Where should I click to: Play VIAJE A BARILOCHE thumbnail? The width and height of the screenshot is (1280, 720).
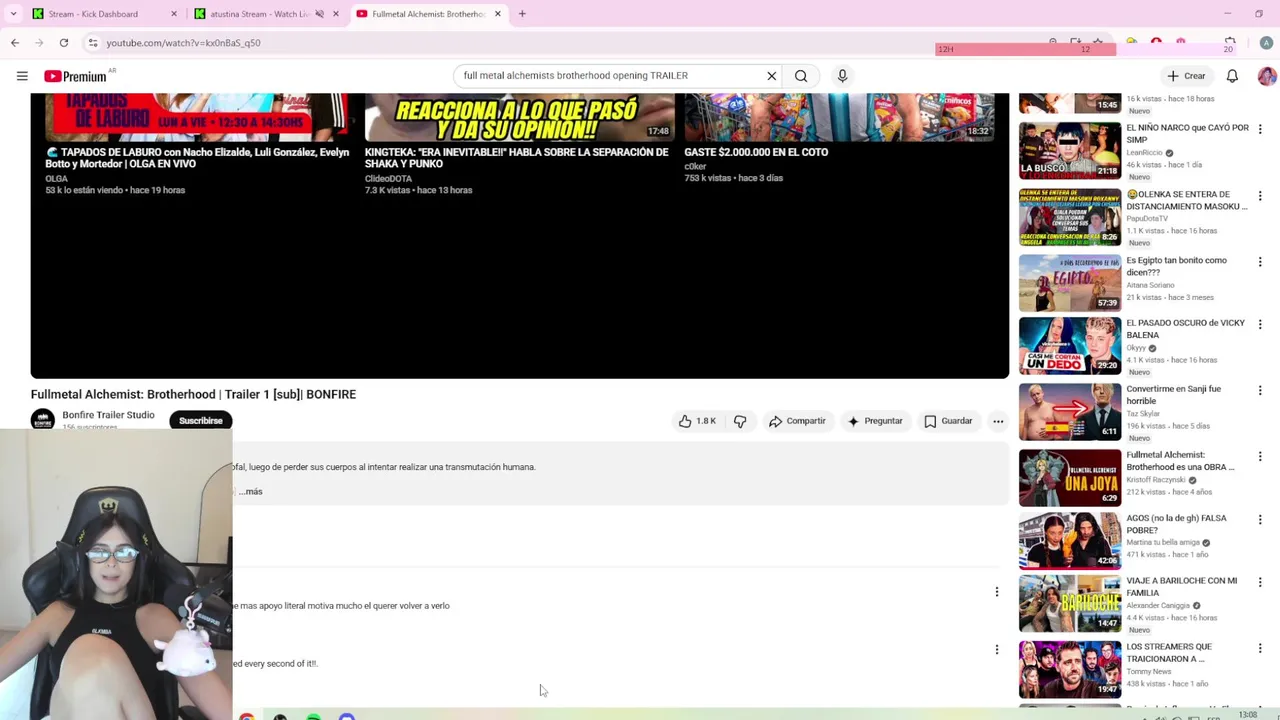(1069, 603)
